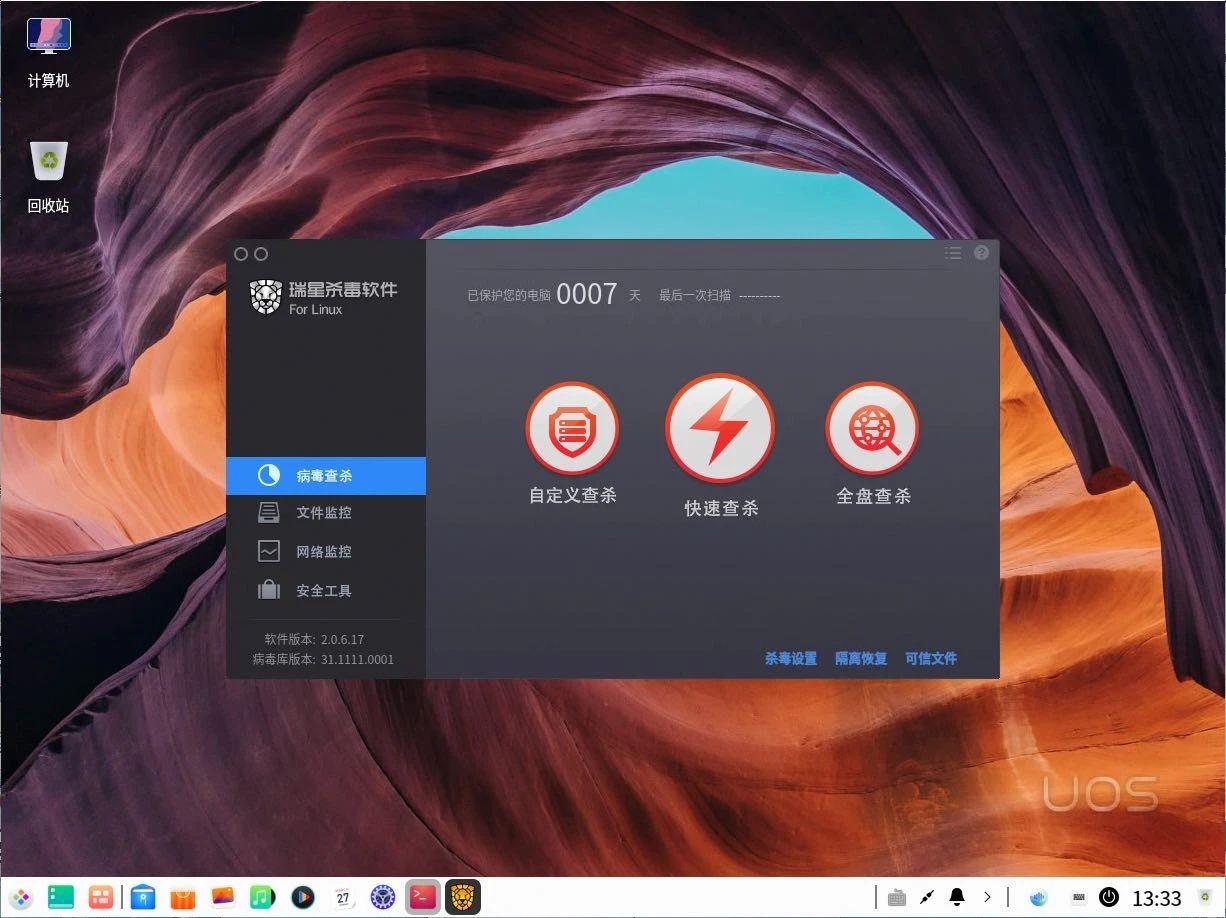The image size is (1226, 918).
Task: Open the 杀毒设置 link
Action: coord(791,658)
